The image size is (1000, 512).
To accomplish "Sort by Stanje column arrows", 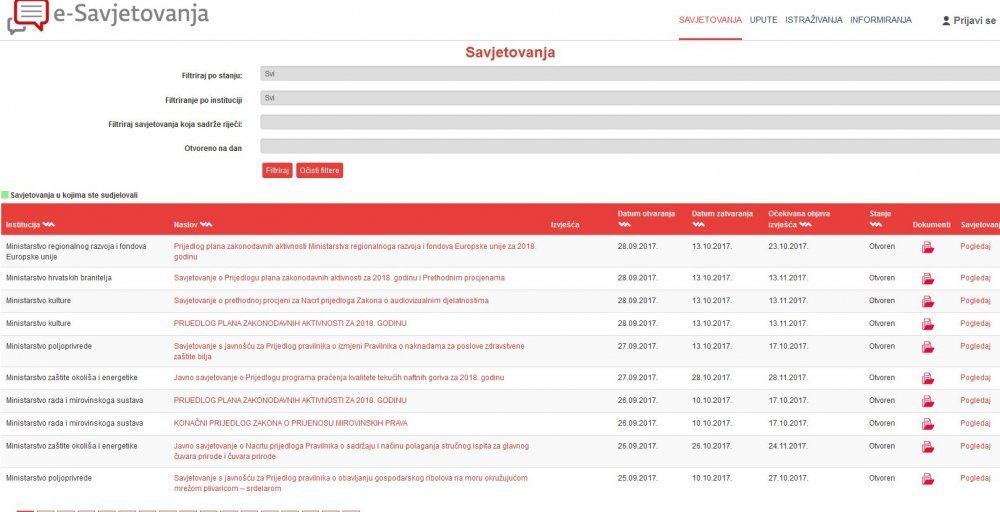I will (876, 224).
